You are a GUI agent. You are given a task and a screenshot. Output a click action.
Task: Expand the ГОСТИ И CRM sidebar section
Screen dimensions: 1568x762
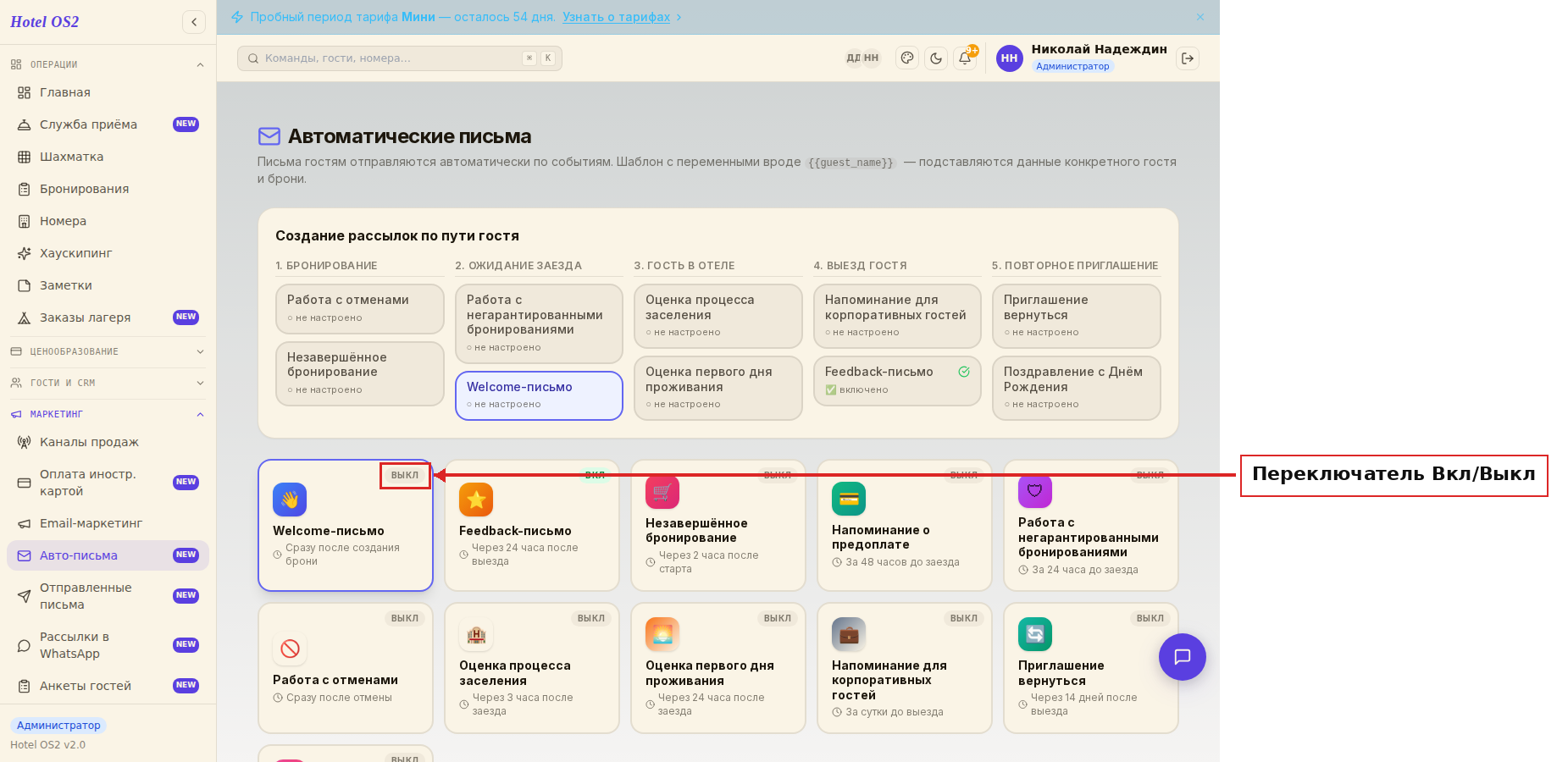click(x=108, y=383)
